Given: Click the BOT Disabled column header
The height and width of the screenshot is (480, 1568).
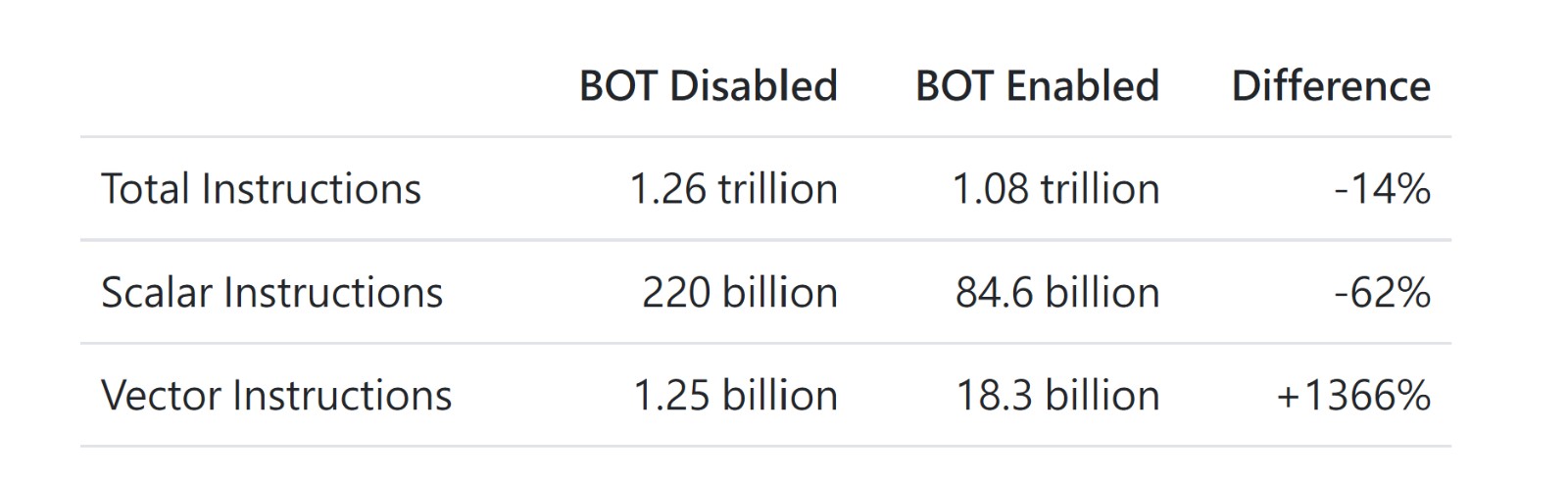Looking at the screenshot, I should click(x=708, y=86).
